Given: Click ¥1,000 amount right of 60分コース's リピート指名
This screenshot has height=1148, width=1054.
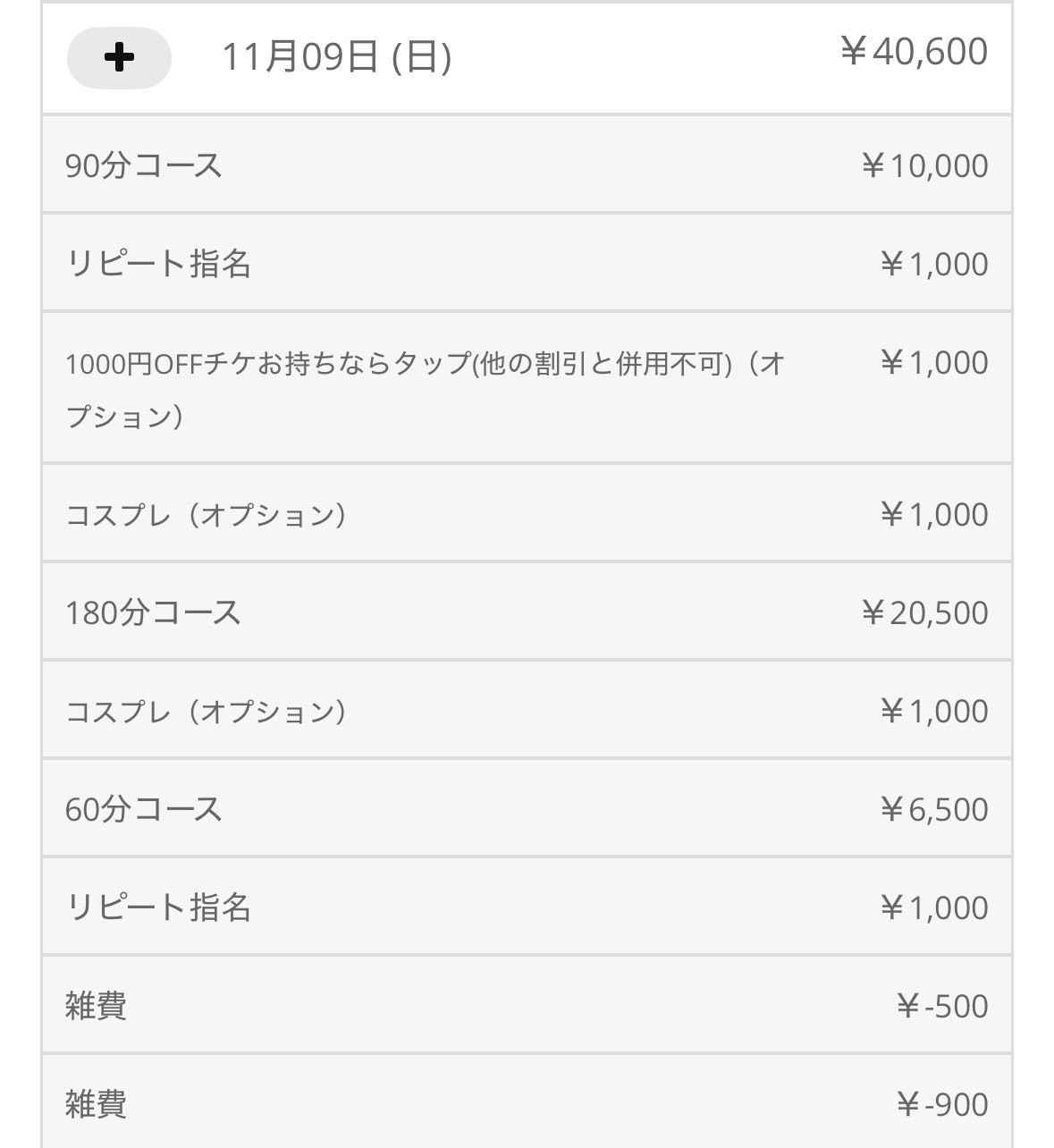Looking at the screenshot, I should [933, 907].
